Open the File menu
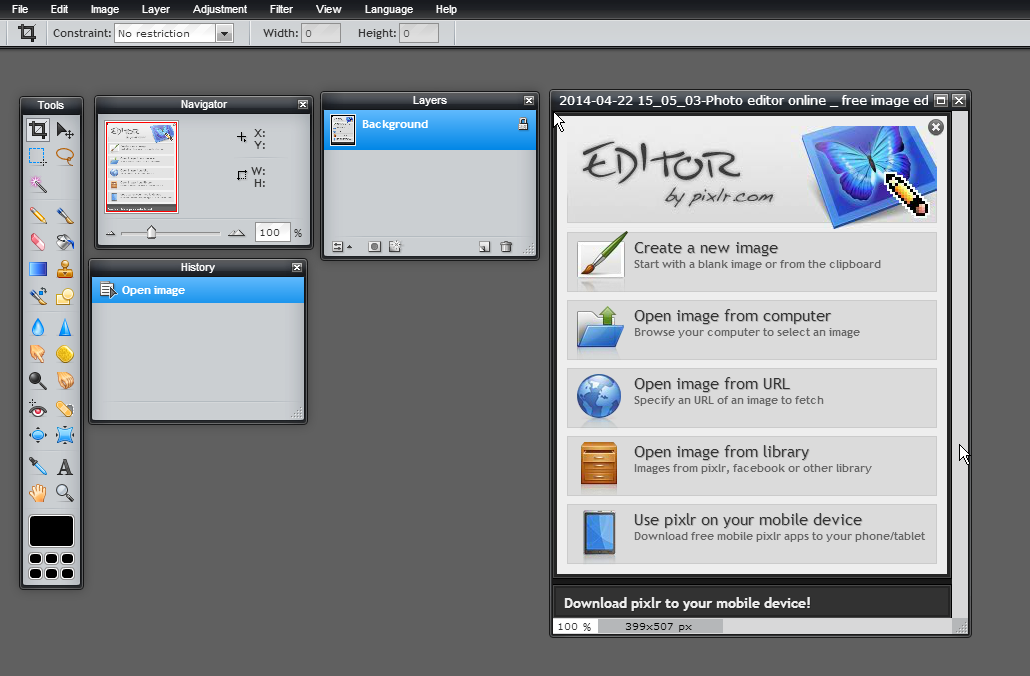1030x676 pixels. coord(20,9)
